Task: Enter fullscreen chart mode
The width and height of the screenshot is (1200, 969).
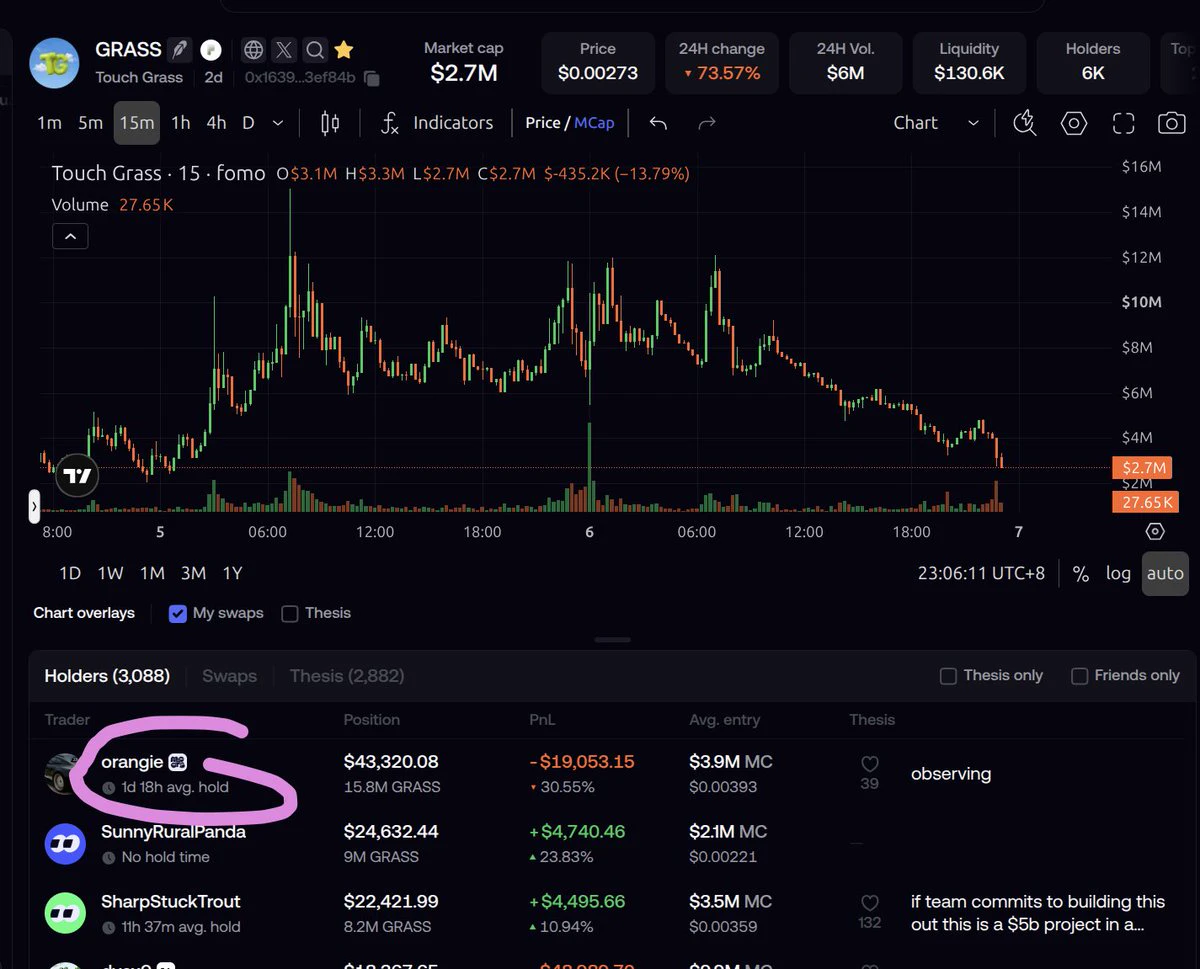Action: click(1124, 123)
